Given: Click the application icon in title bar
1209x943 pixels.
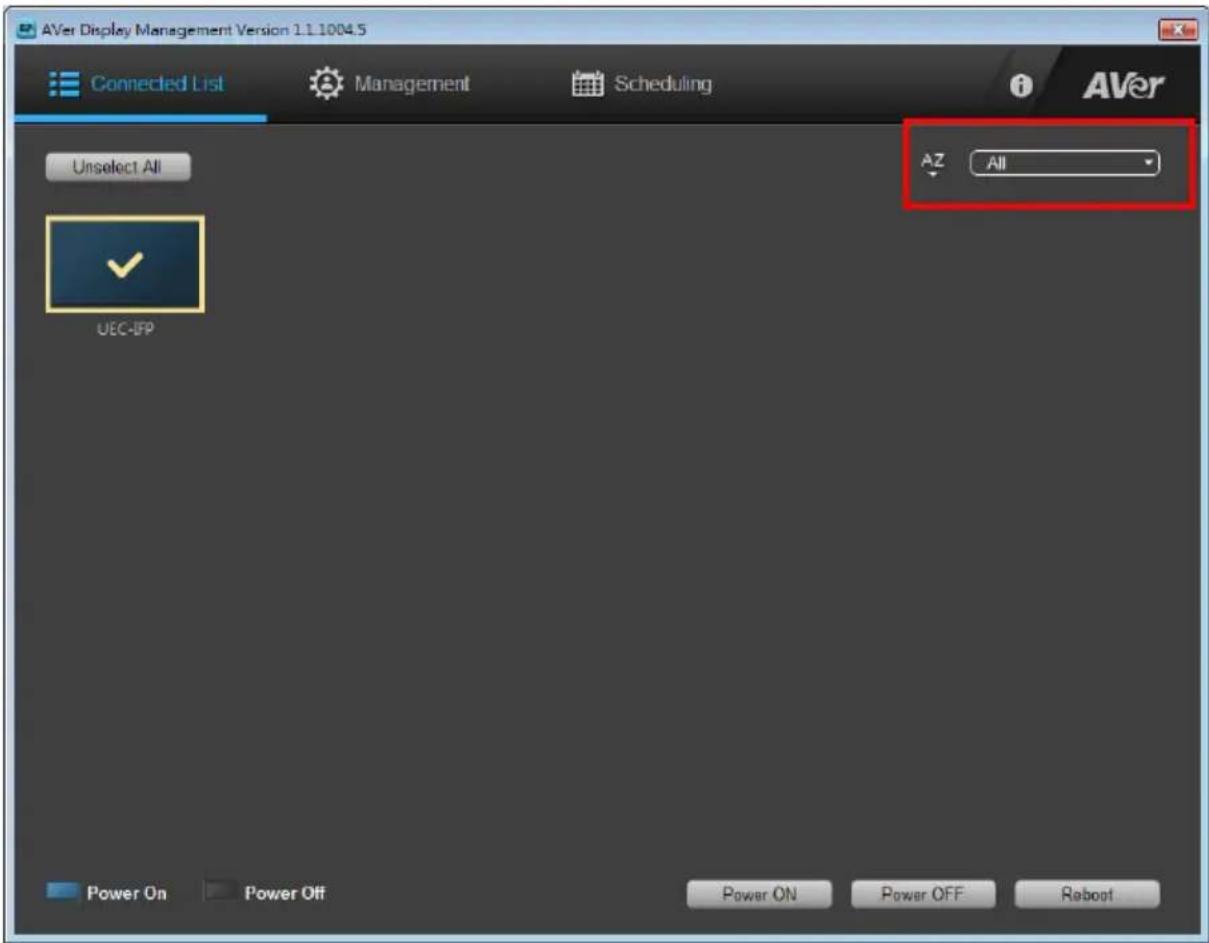Looking at the screenshot, I should click(x=28, y=30).
